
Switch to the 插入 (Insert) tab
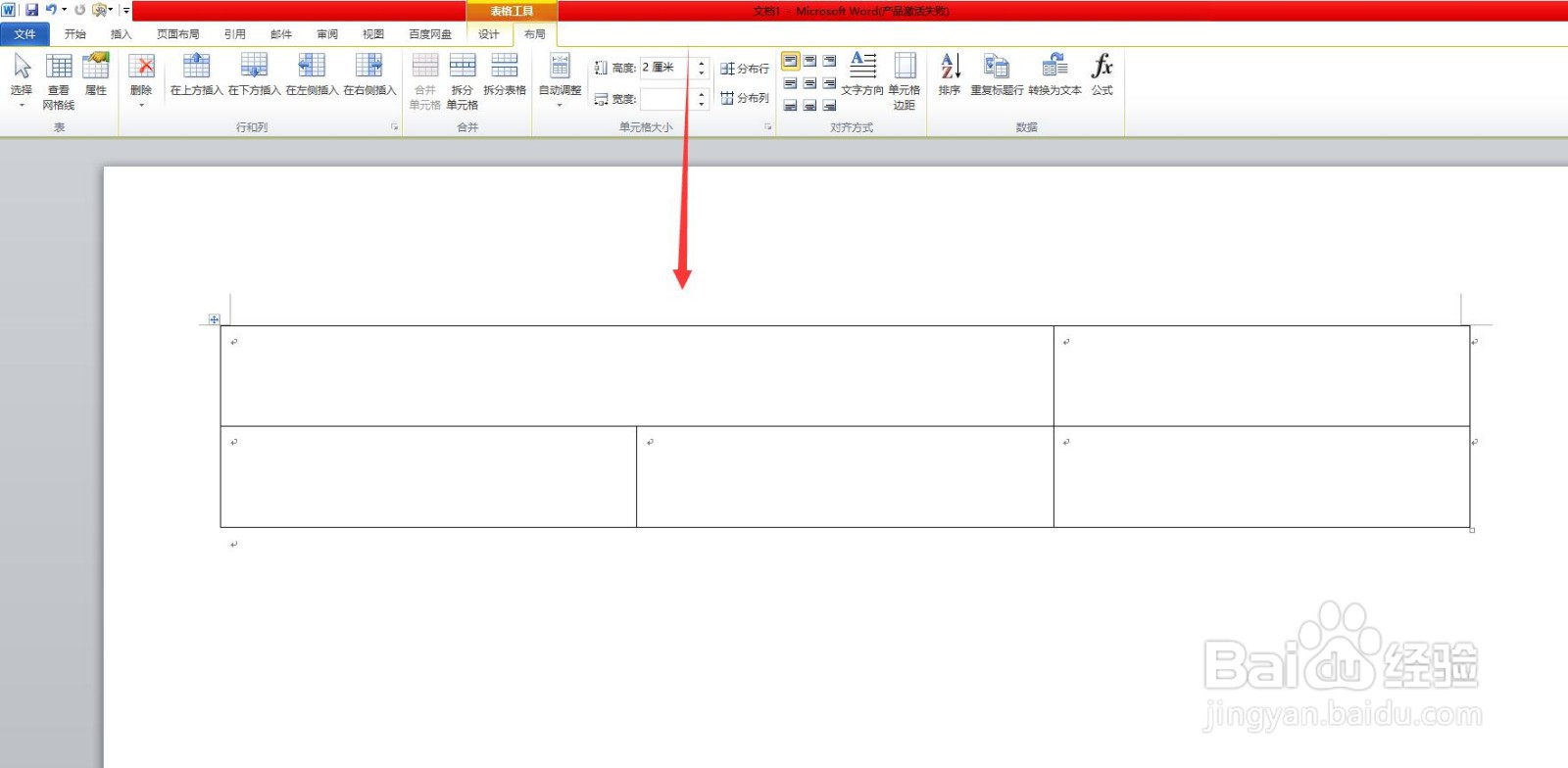tap(121, 34)
